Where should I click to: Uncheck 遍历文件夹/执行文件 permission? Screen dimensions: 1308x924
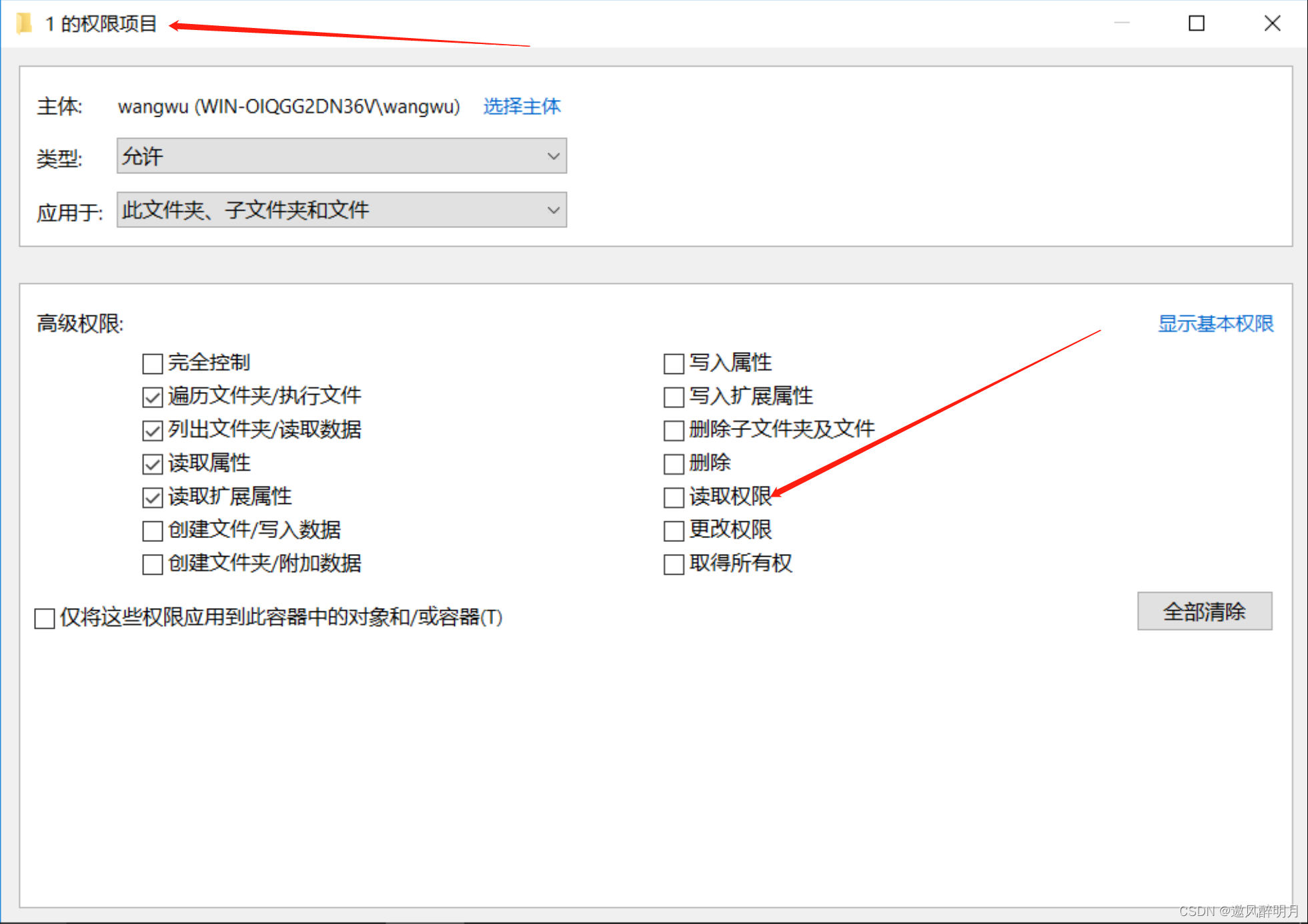pyautogui.click(x=153, y=397)
